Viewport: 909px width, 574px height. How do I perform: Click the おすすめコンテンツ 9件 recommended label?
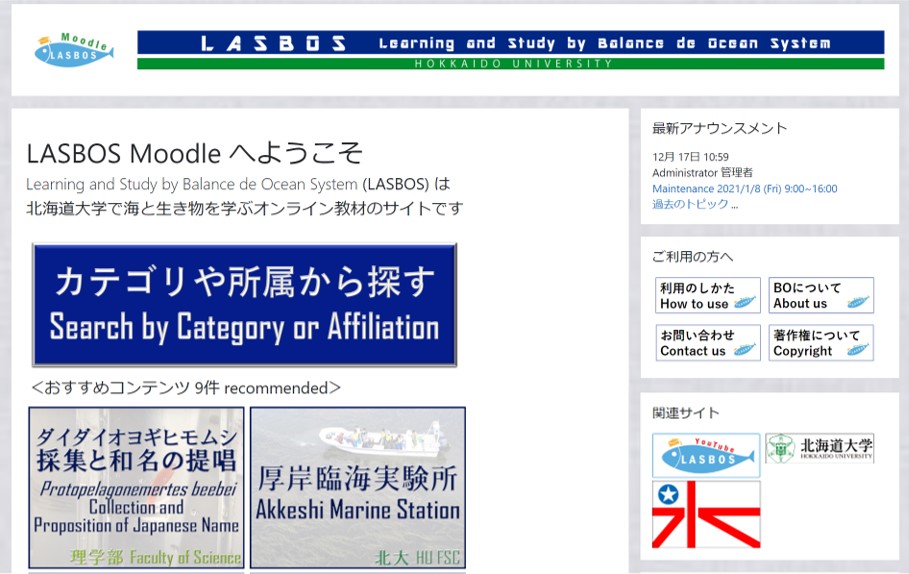[185, 387]
